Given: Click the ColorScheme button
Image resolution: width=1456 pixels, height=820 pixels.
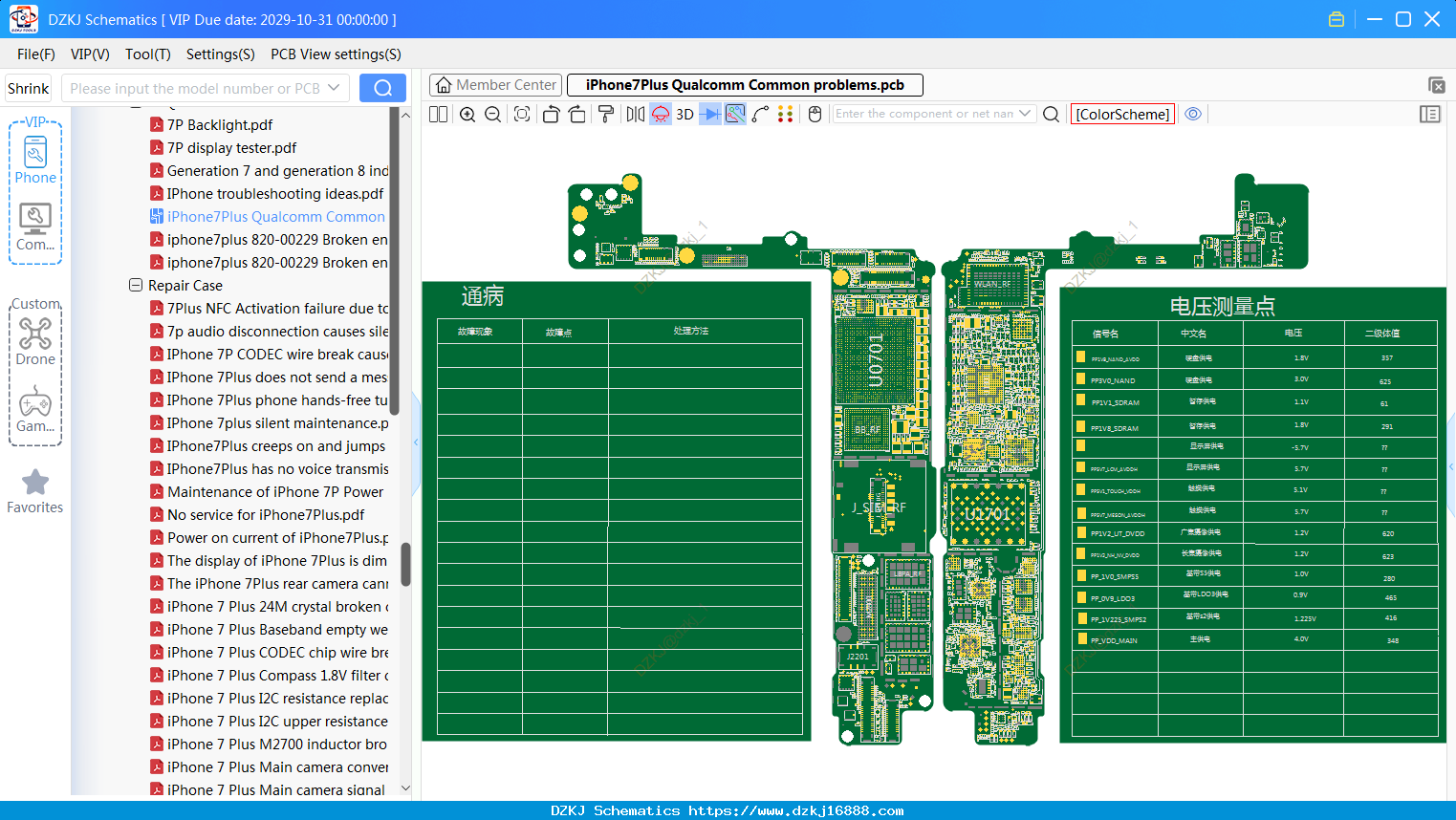Looking at the screenshot, I should pyautogui.click(x=1122, y=114).
